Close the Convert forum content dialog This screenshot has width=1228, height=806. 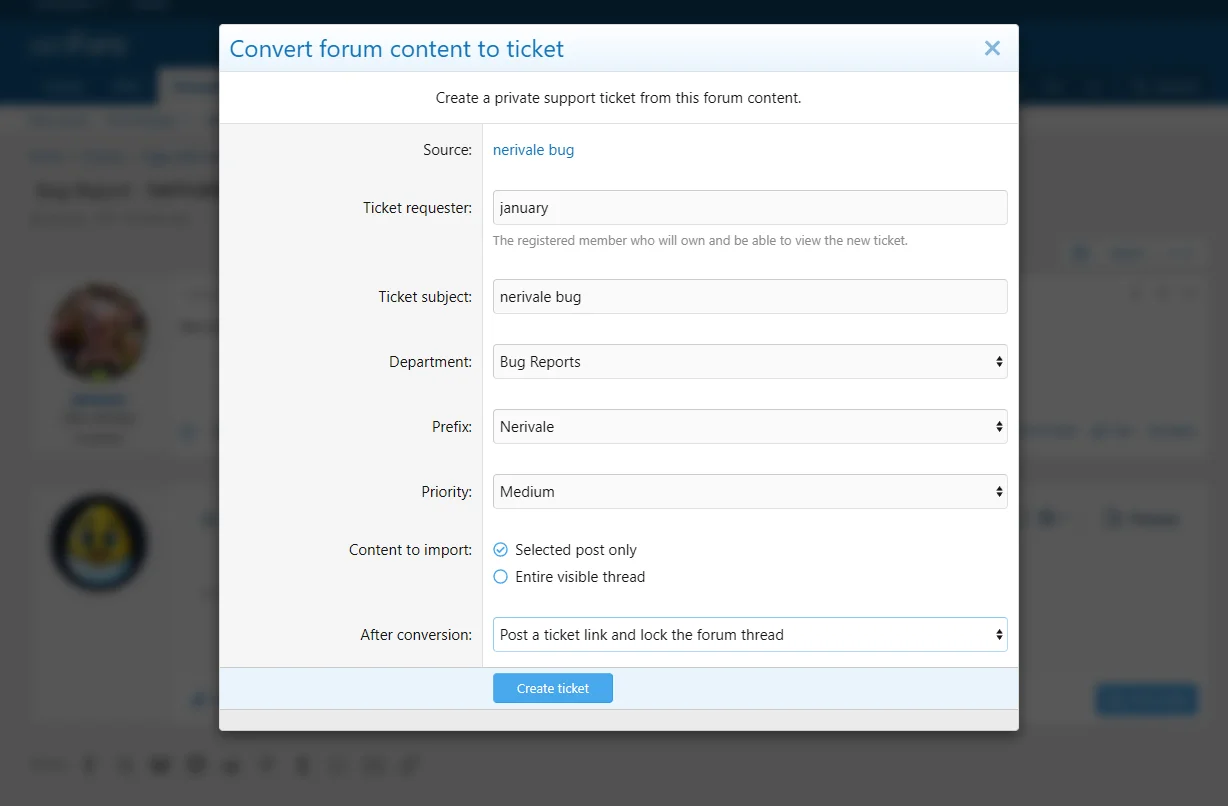(992, 48)
